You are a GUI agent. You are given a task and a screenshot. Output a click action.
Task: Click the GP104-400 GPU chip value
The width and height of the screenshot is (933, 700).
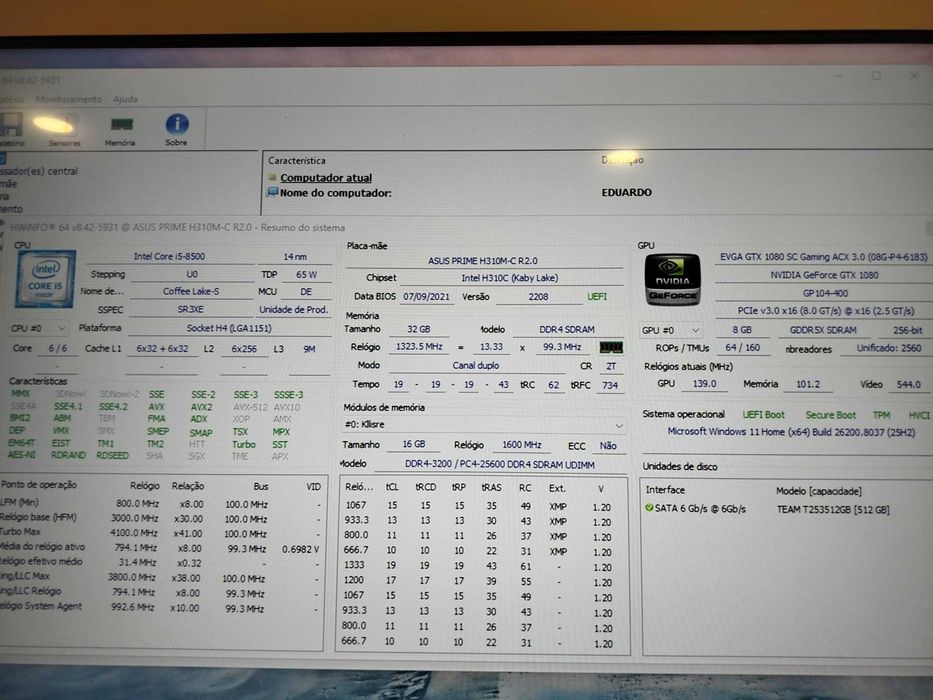tap(825, 293)
